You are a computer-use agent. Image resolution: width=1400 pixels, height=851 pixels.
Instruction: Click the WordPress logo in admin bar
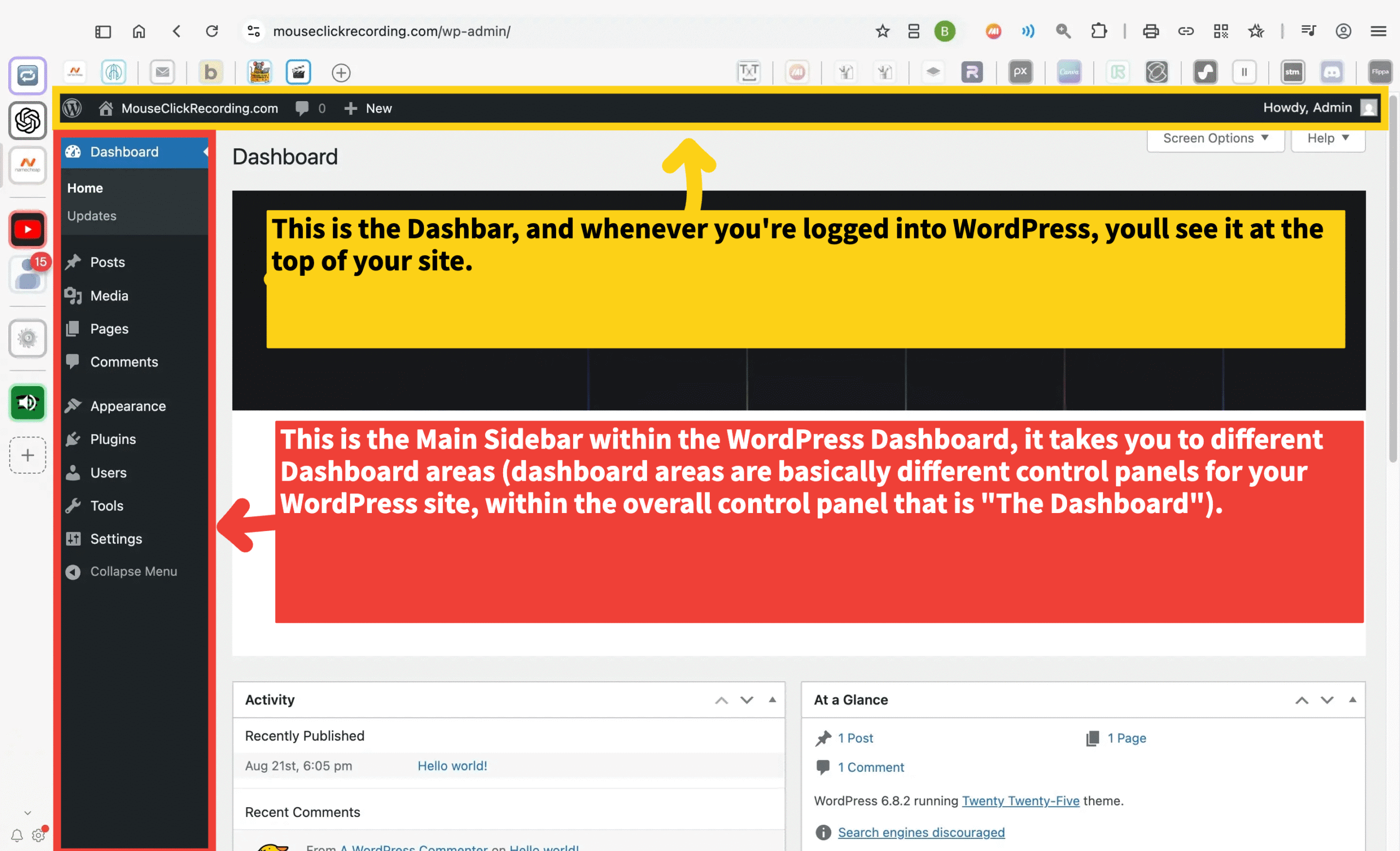(x=72, y=108)
